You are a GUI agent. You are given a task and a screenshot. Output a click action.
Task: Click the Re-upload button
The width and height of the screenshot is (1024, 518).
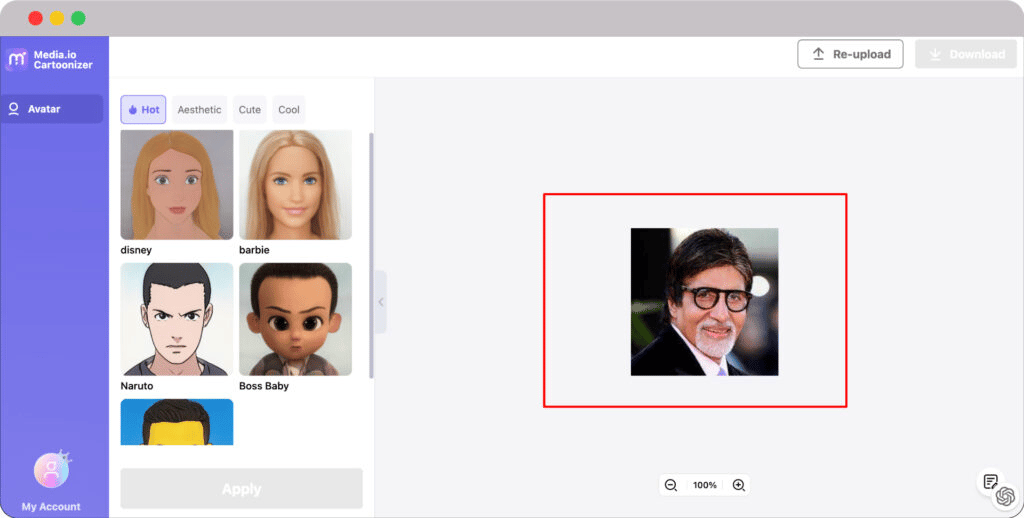[850, 54]
